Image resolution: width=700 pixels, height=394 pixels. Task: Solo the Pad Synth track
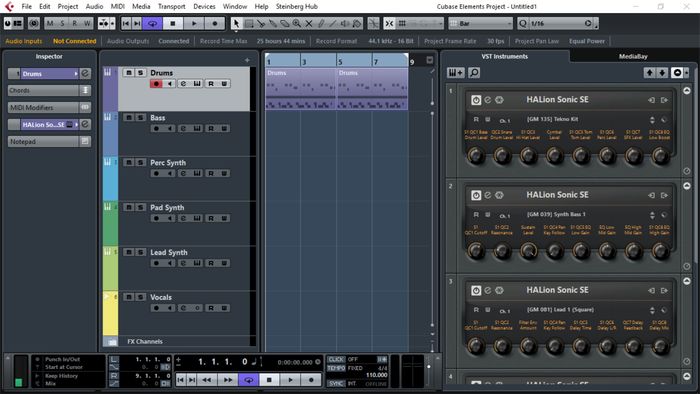140,207
